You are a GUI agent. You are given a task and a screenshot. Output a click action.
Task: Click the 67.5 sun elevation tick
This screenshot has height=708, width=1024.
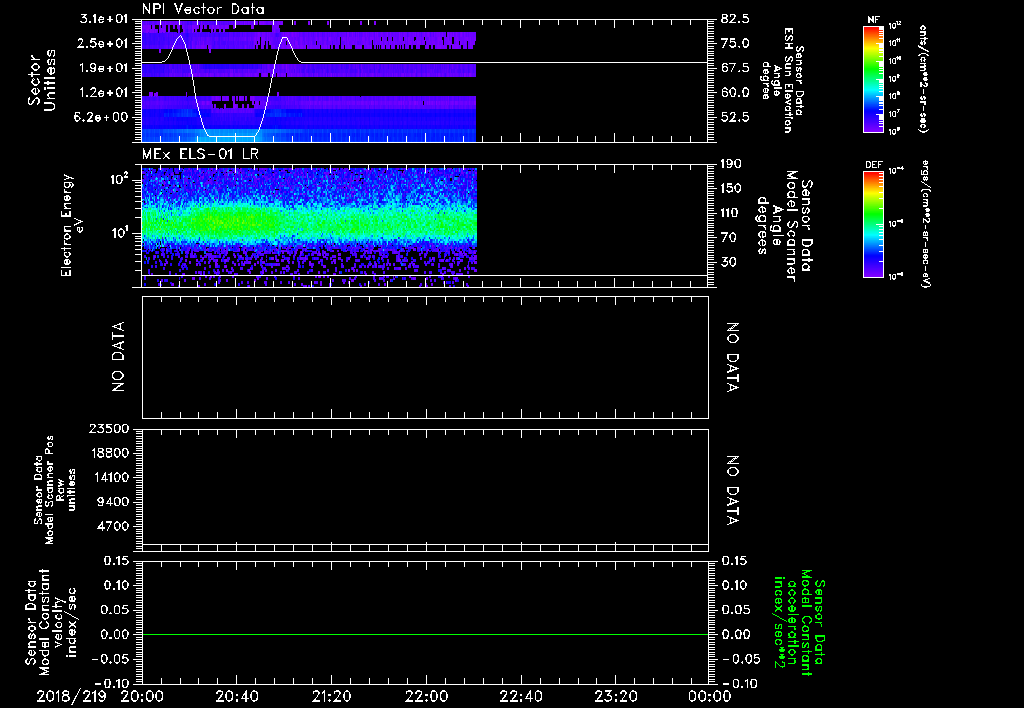[x=735, y=68]
